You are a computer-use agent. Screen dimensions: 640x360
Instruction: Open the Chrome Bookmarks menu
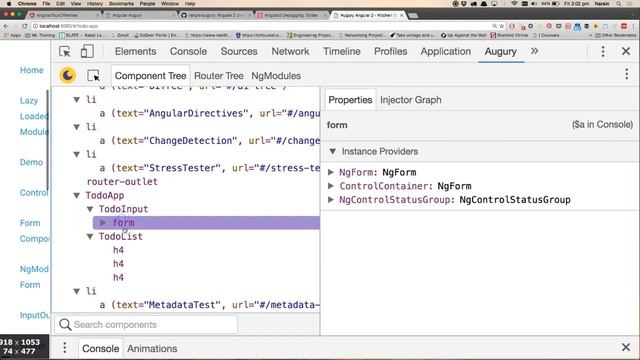122,4
